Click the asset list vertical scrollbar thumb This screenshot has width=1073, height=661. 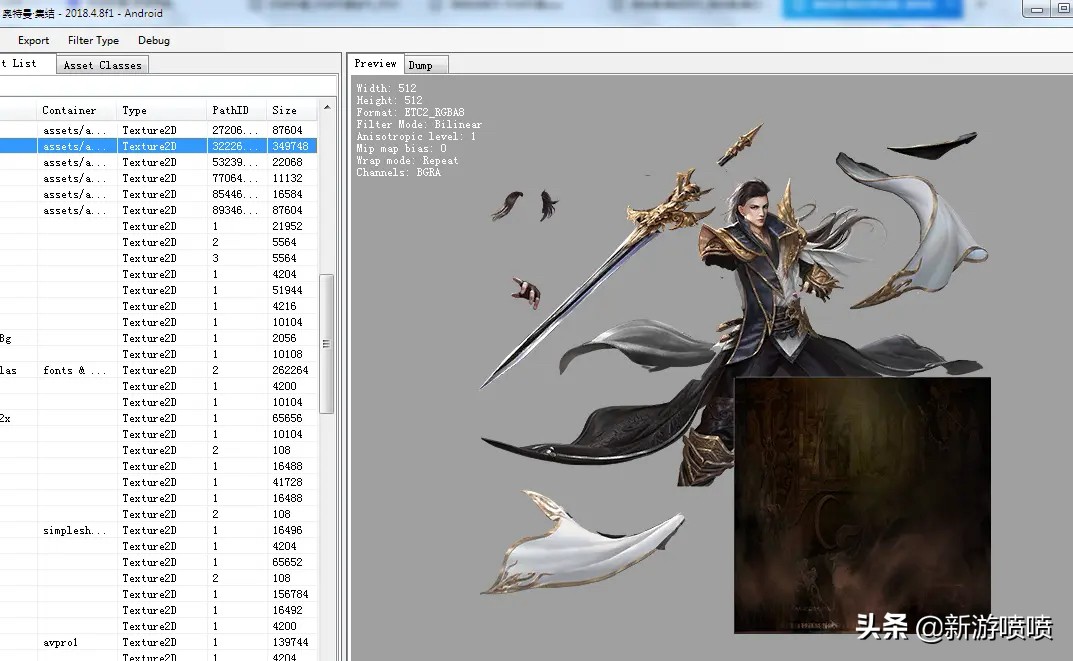(x=326, y=344)
